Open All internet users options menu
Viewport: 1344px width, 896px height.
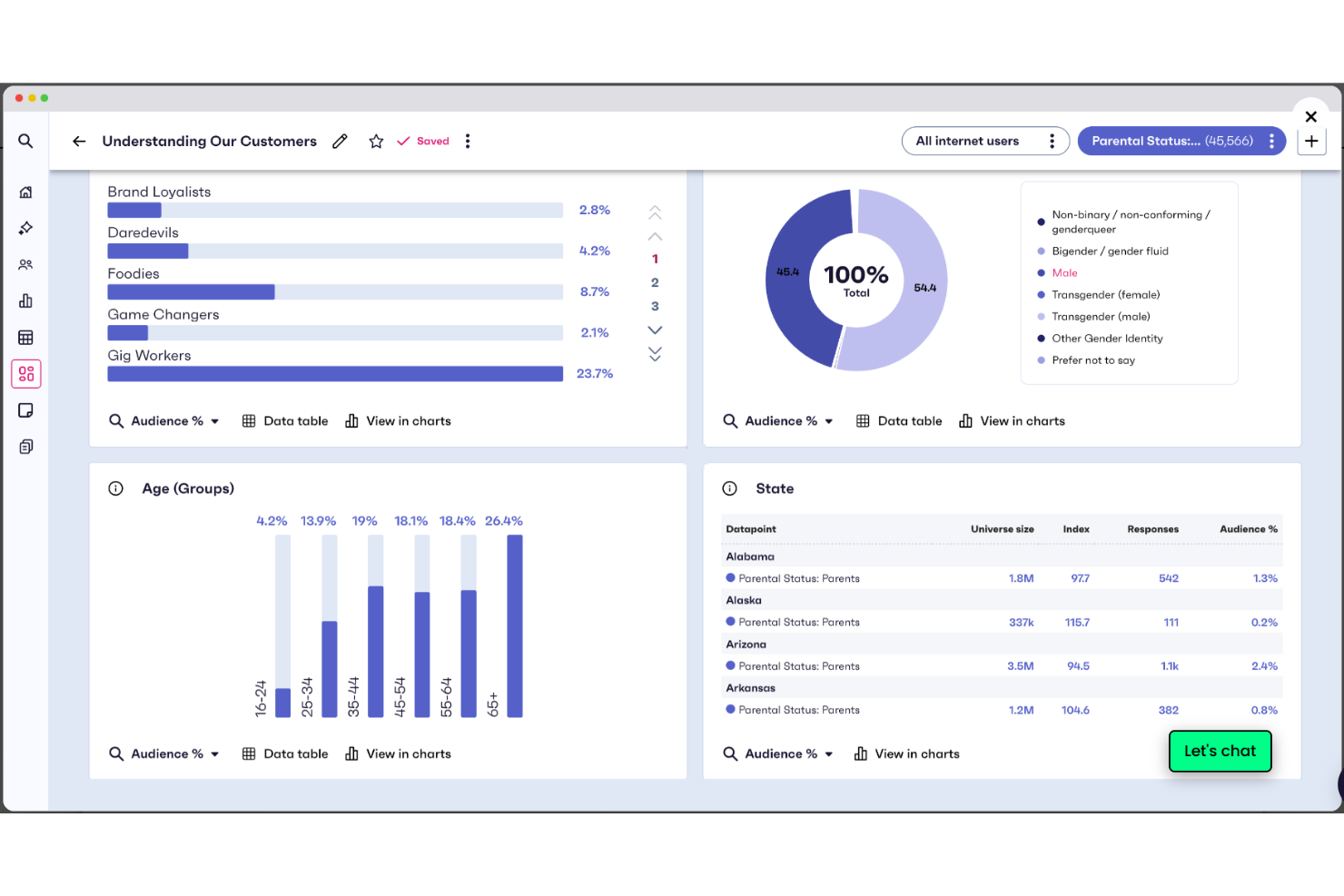click(x=1052, y=141)
